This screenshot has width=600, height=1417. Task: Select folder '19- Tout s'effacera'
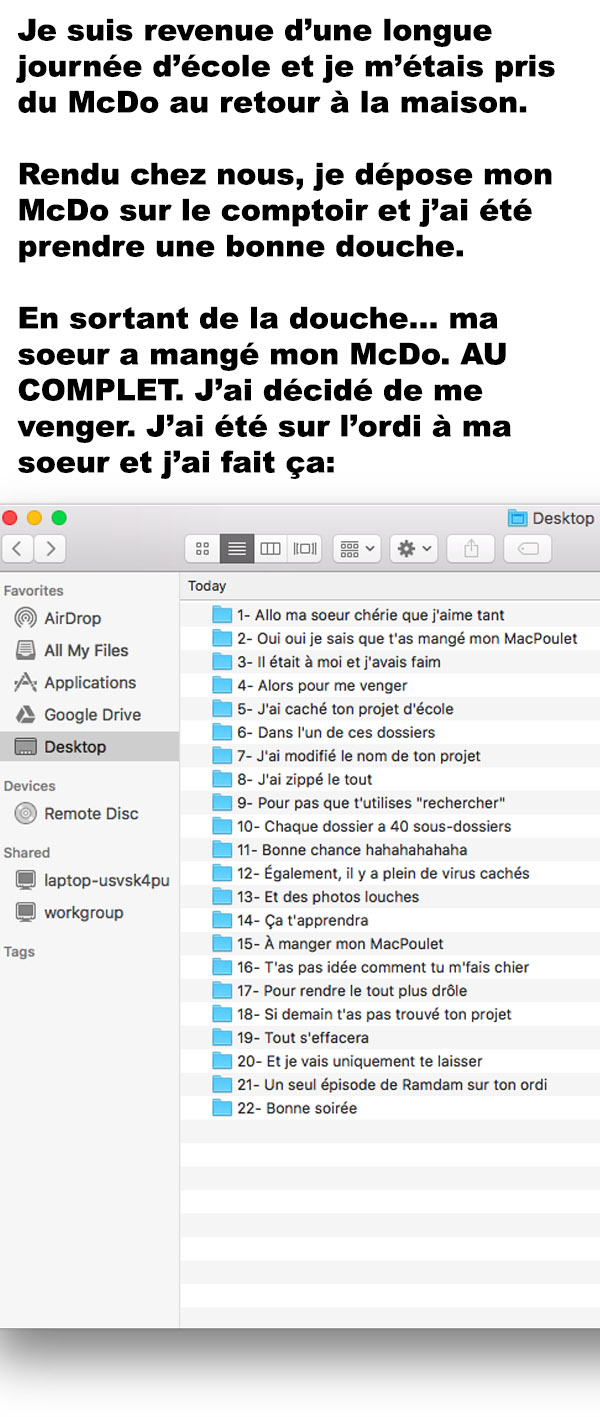390,1038
